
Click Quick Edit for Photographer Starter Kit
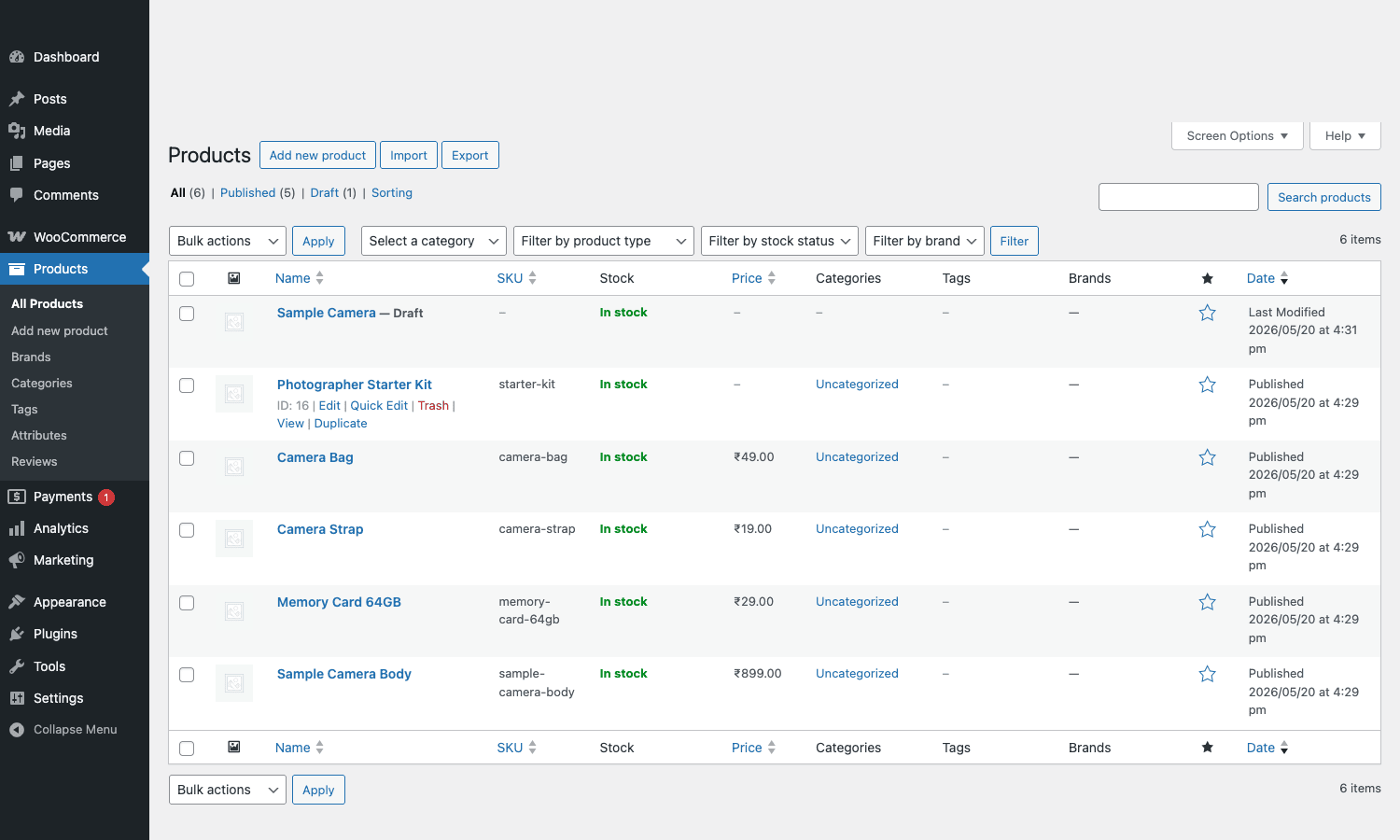(379, 405)
